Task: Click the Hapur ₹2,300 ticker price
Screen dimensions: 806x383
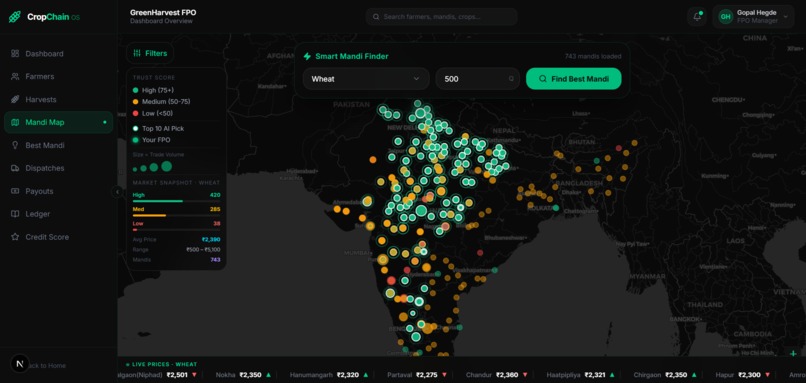Action: 750,375
